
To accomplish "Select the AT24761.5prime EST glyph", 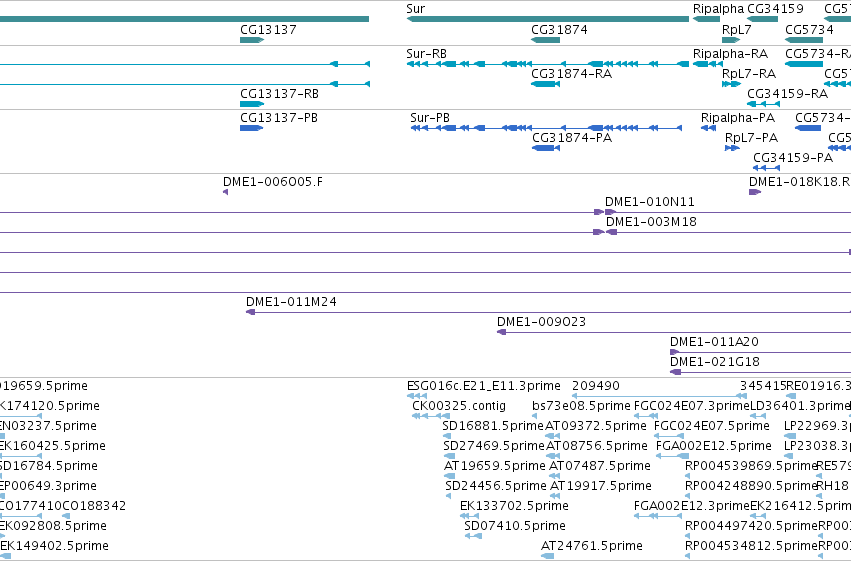I will tap(548, 556).
